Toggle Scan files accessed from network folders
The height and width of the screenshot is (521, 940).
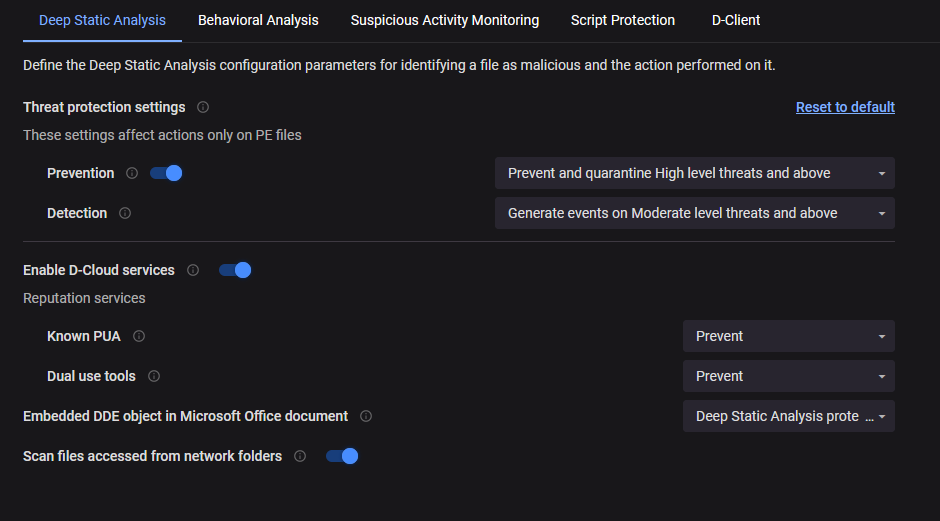(x=342, y=456)
